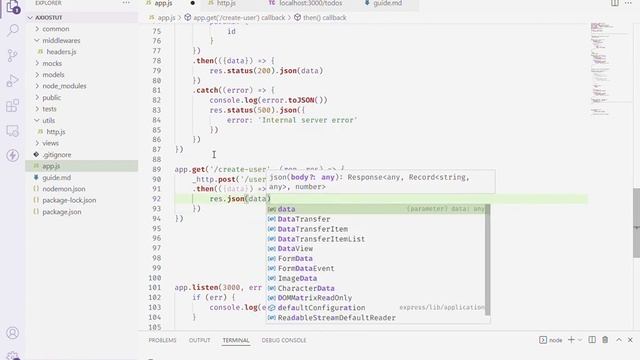This screenshot has width=640, height=360.
Task: Split the terminal panel
Action: click(592, 340)
